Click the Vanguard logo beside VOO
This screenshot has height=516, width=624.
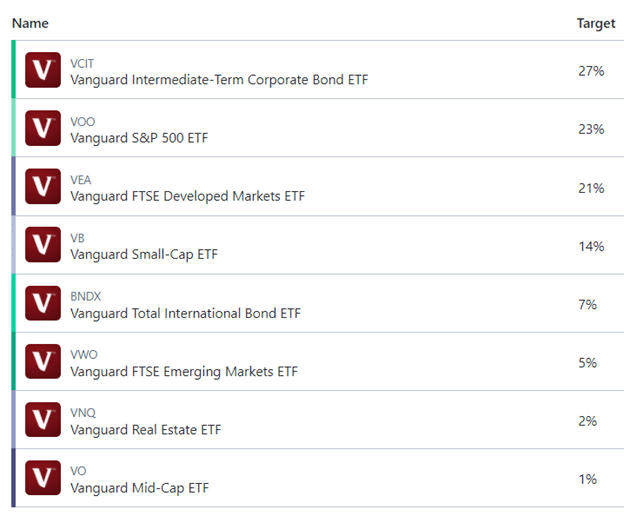click(x=43, y=128)
